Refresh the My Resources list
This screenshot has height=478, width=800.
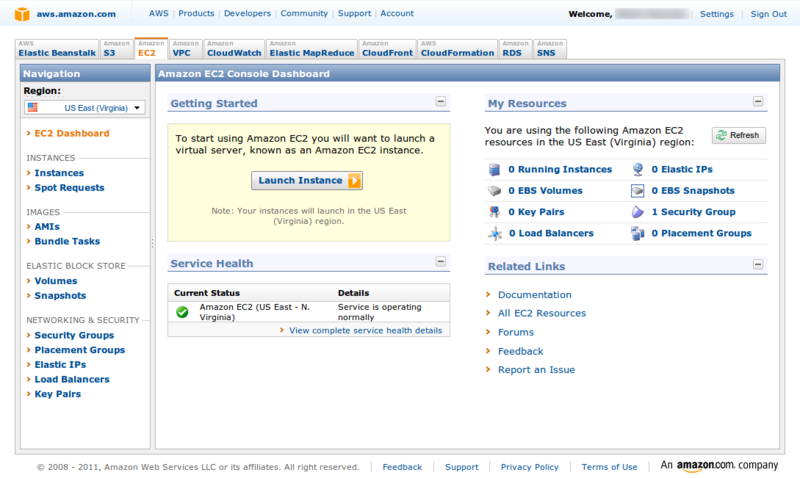(739, 135)
